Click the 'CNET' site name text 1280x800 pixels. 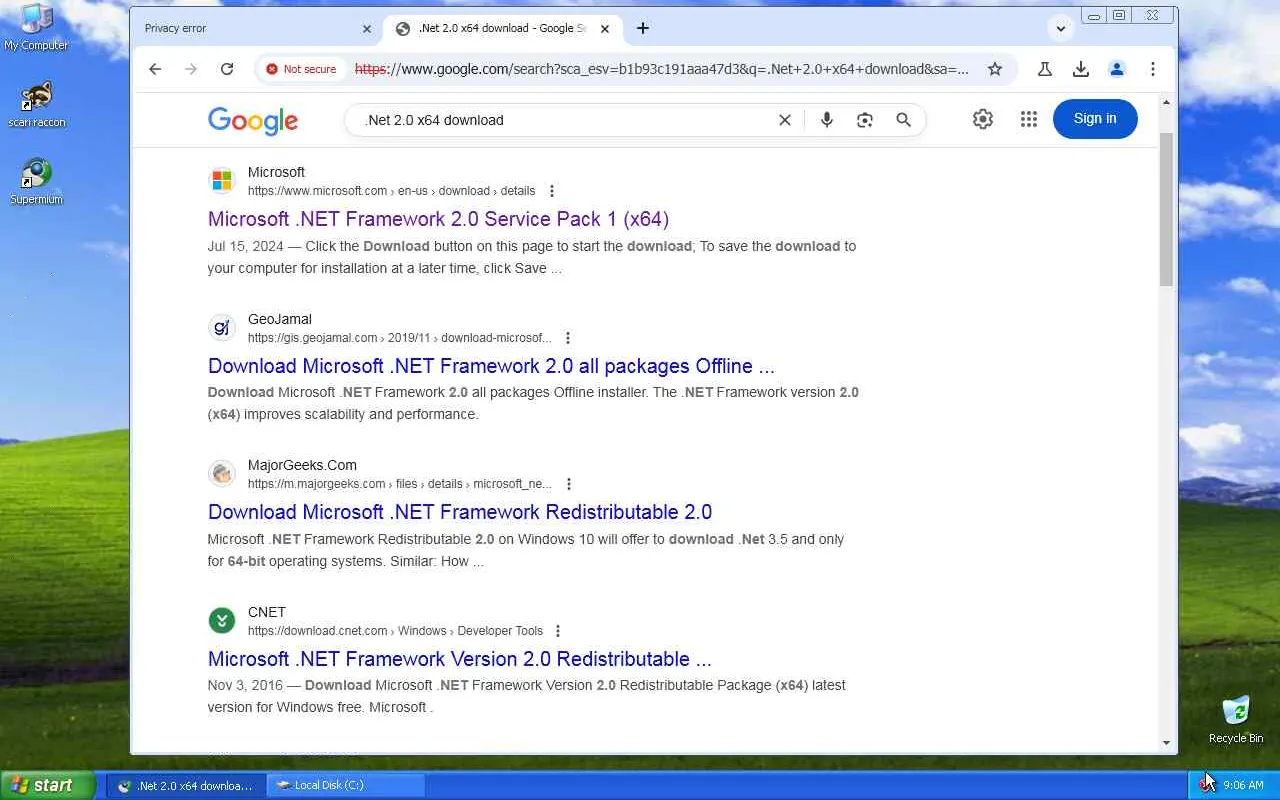[267, 612]
